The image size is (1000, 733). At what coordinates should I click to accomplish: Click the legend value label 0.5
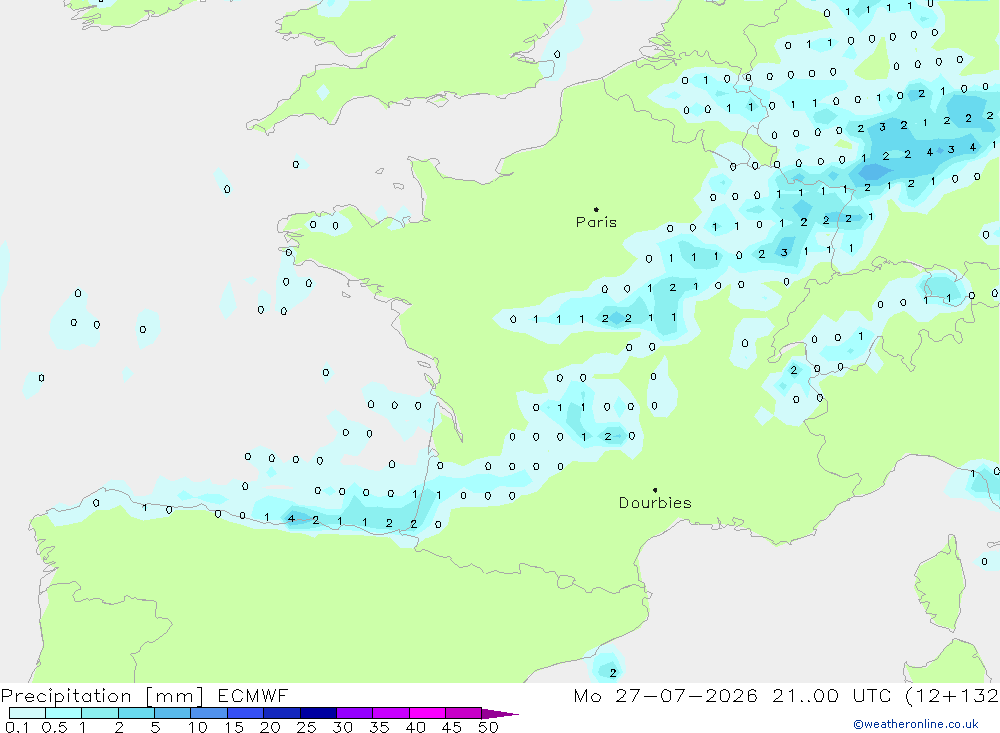coord(55,727)
